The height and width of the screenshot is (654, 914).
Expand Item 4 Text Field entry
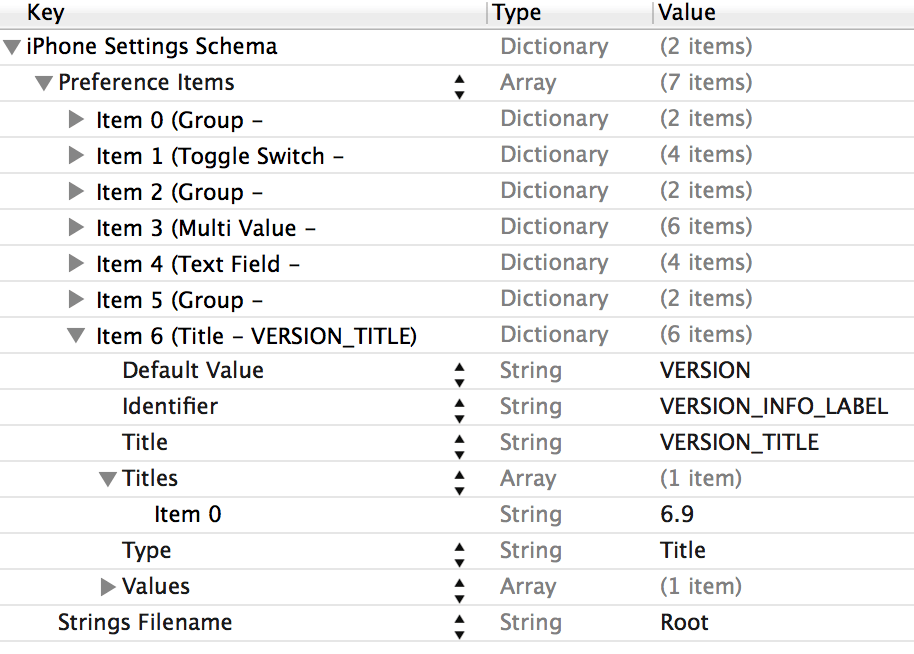click(76, 264)
